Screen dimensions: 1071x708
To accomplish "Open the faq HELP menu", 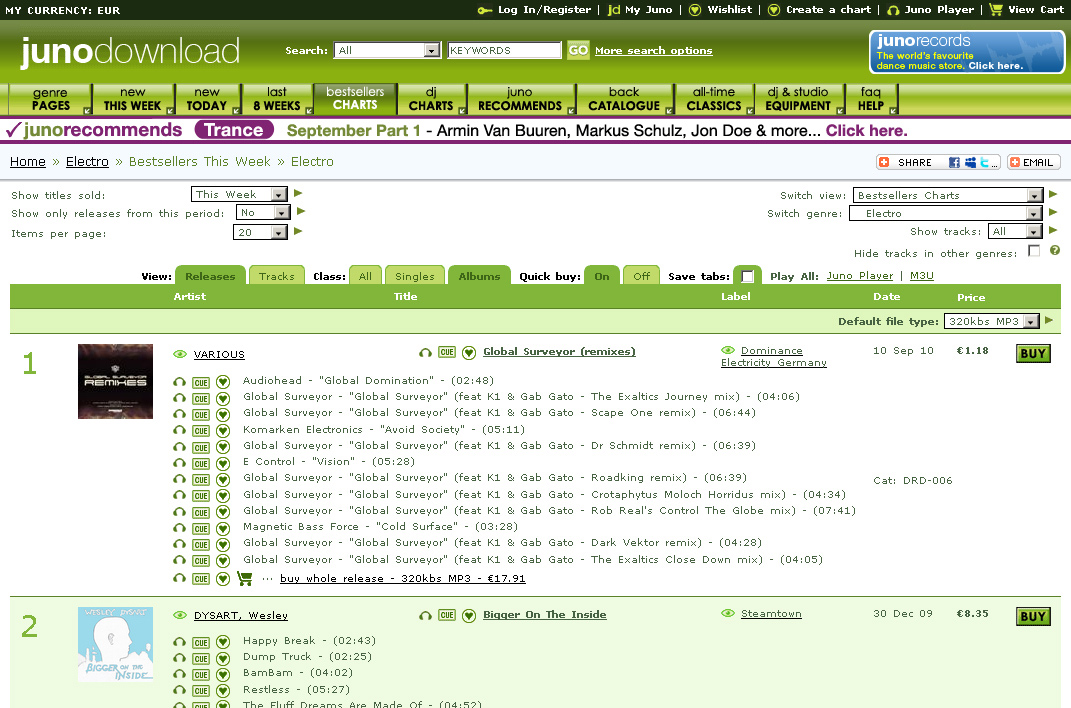I will (x=871, y=99).
